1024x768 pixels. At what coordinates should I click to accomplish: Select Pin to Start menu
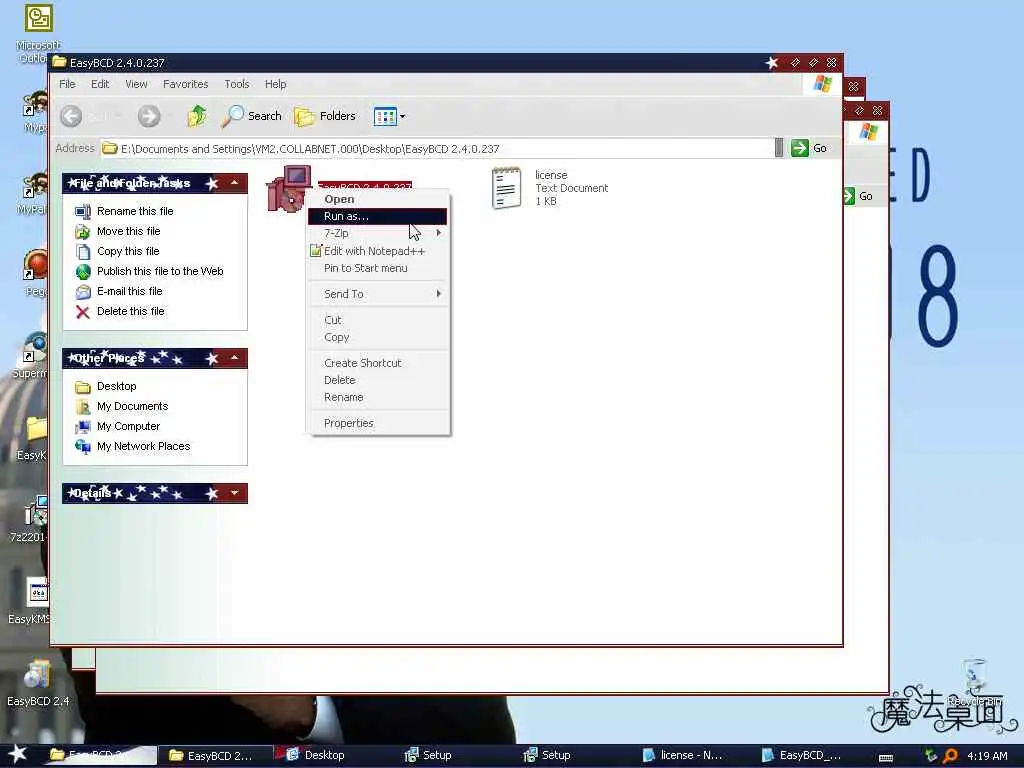(378, 268)
